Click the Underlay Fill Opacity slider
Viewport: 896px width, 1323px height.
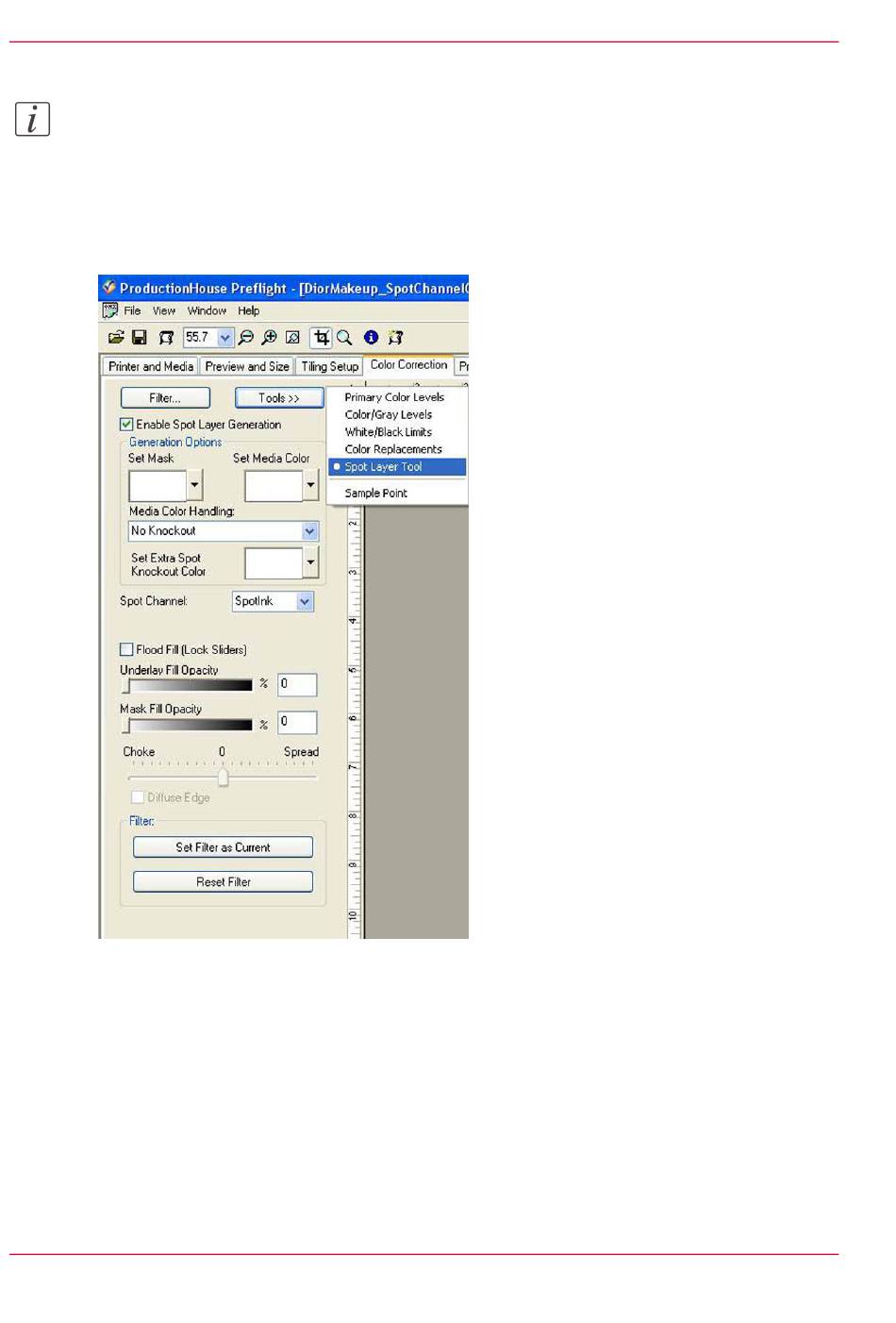click(x=188, y=685)
